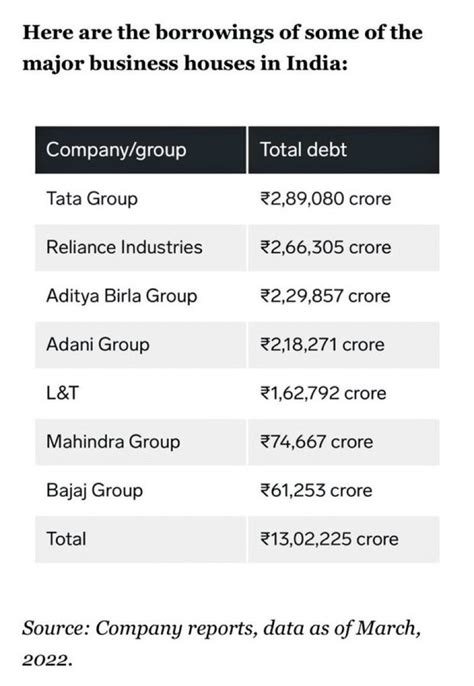Select the Company/group column header
Image resolution: width=474 pixels, height=686 pixels.
[140, 150]
